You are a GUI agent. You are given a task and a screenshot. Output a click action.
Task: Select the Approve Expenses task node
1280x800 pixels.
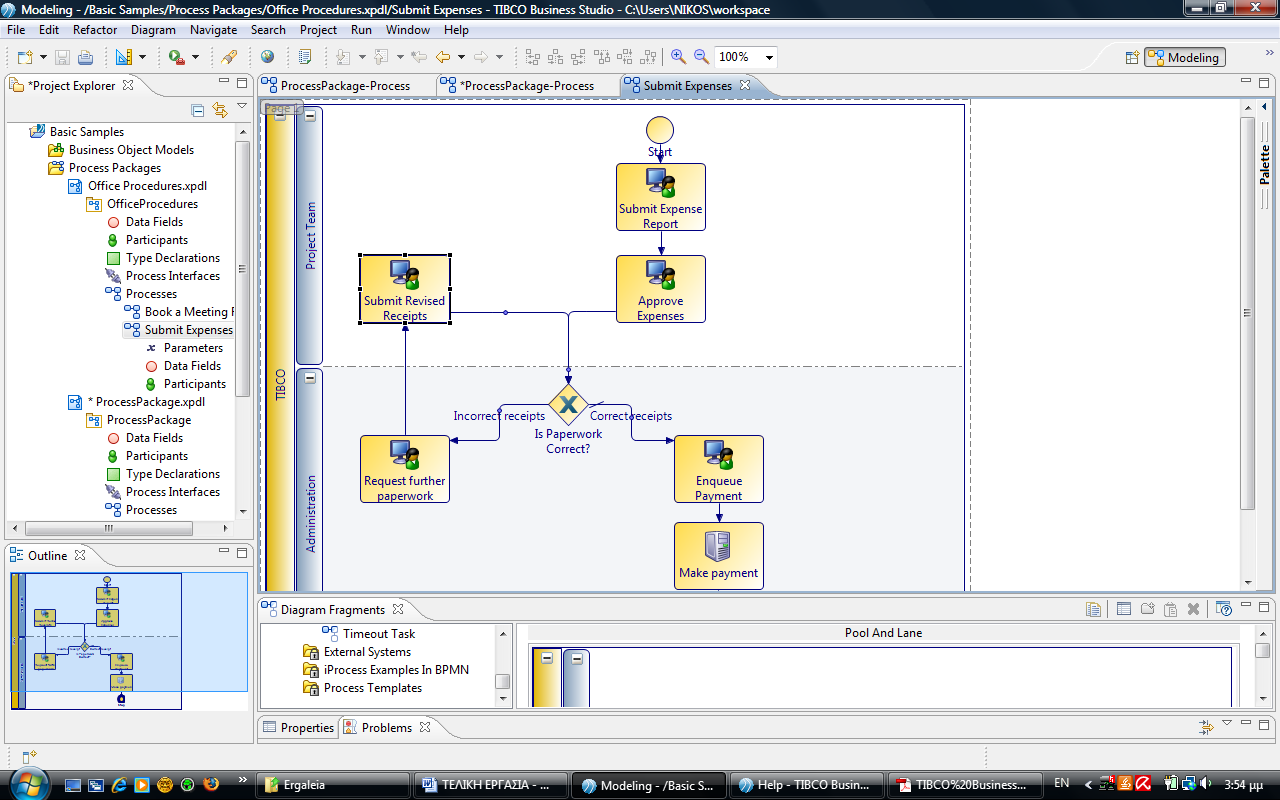tap(661, 289)
